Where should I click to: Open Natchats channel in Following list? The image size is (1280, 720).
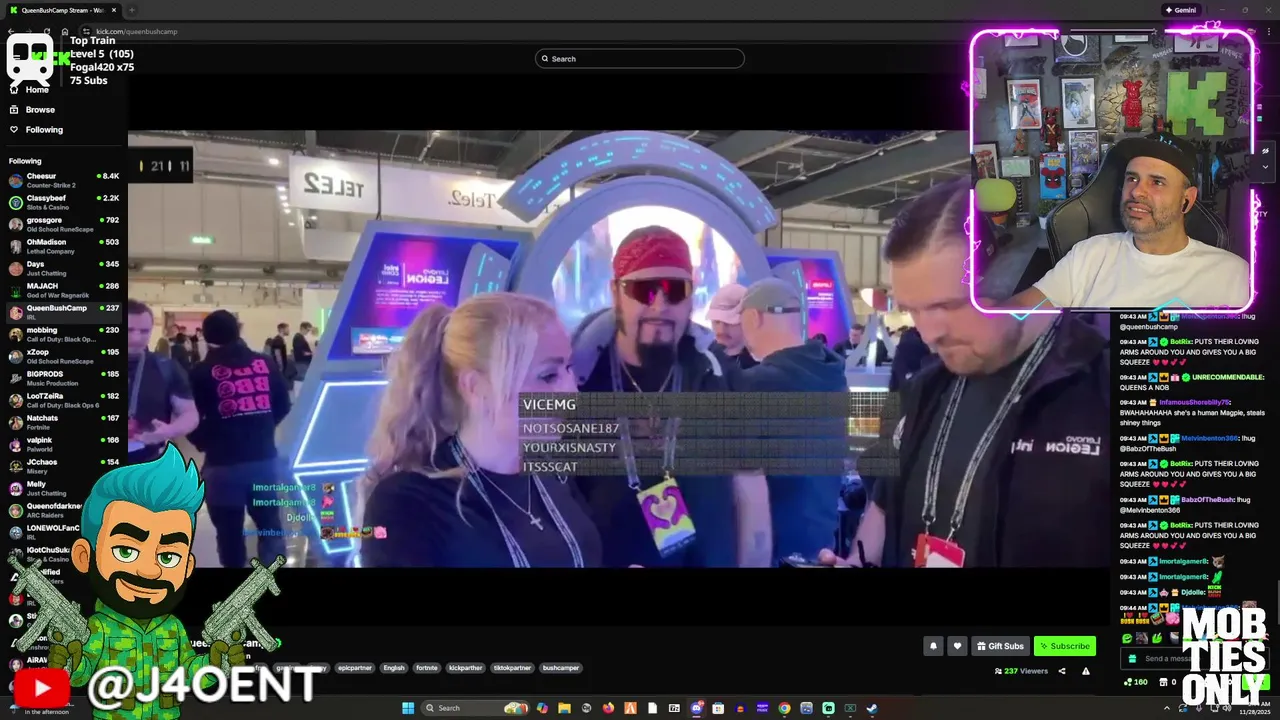point(64,422)
